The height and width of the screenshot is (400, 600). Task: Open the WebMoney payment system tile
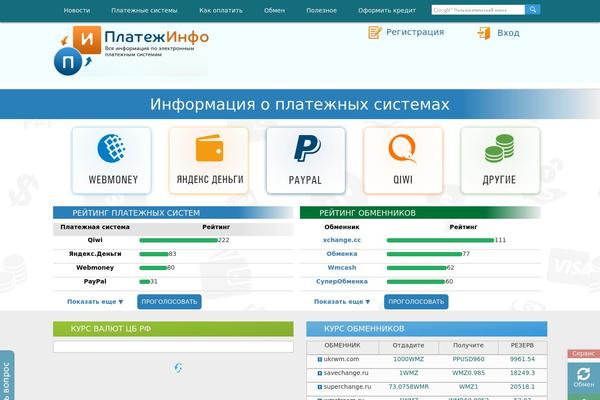pyautogui.click(x=111, y=161)
